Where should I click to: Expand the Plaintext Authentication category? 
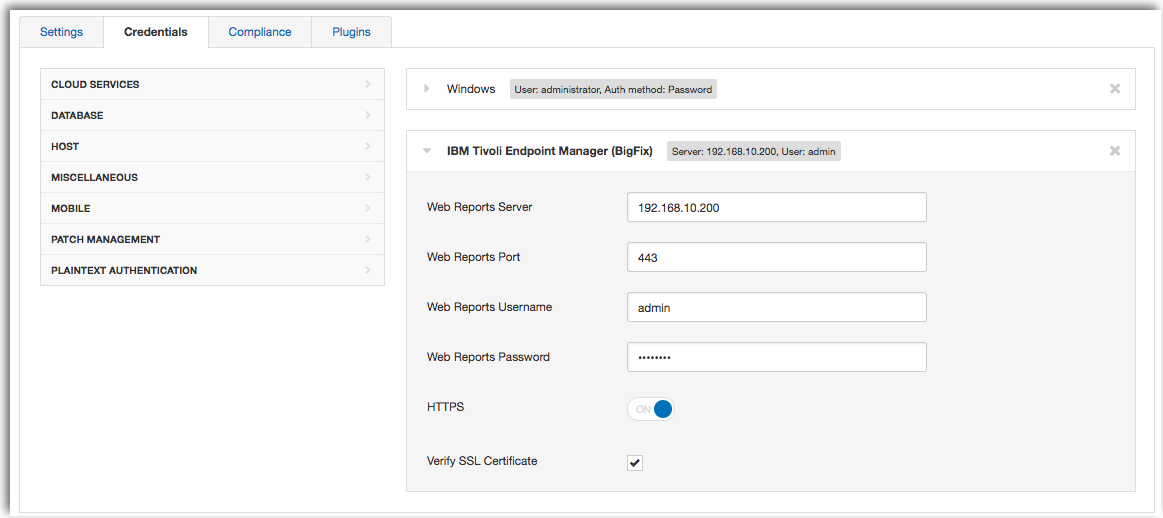[x=212, y=271]
